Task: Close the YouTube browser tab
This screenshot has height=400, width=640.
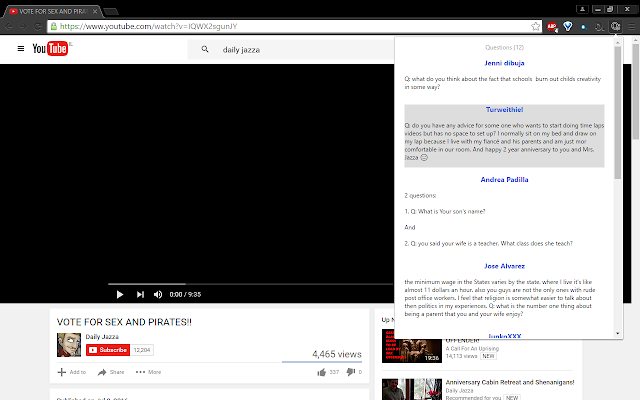Action: point(95,11)
